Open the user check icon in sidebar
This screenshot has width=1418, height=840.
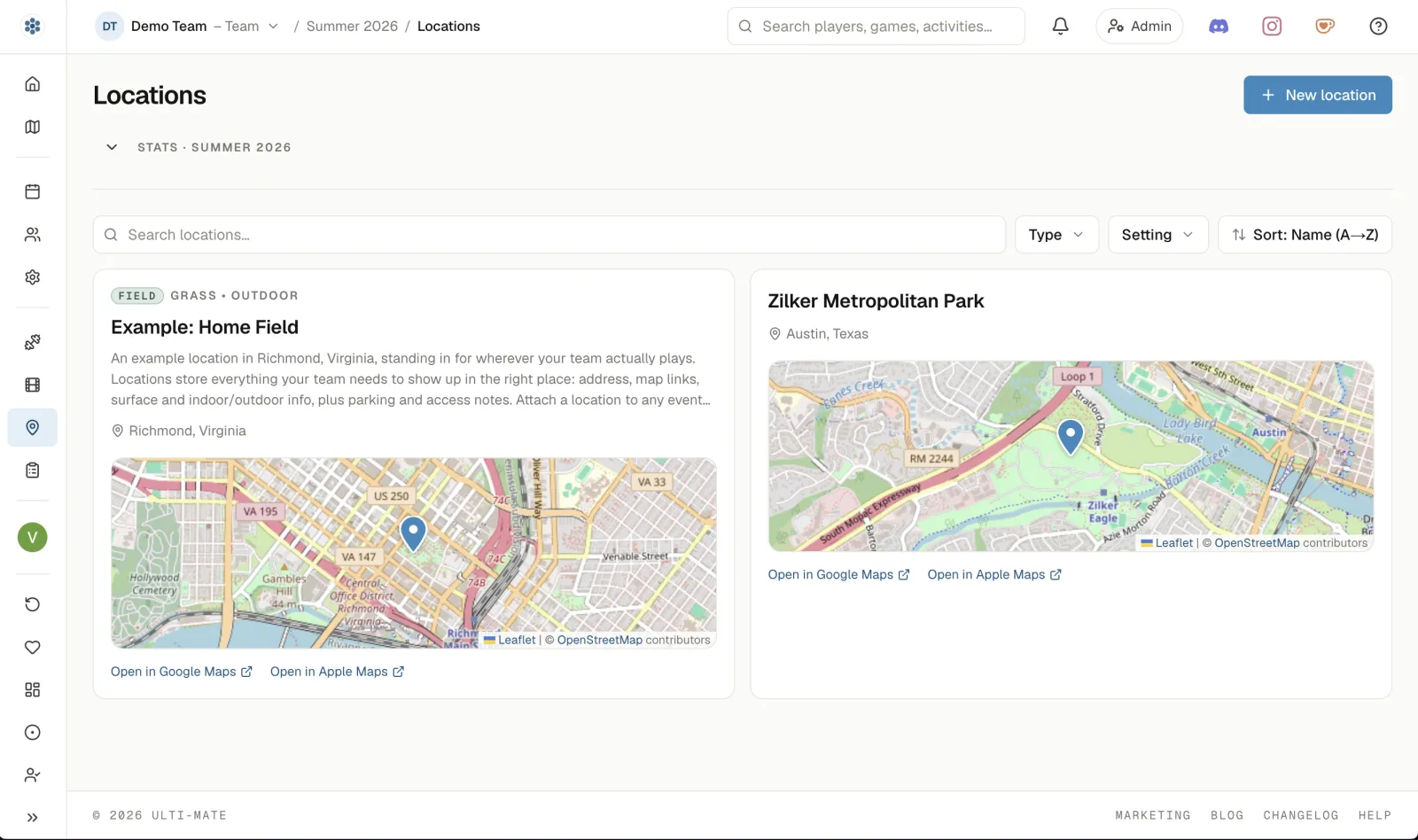[33, 775]
